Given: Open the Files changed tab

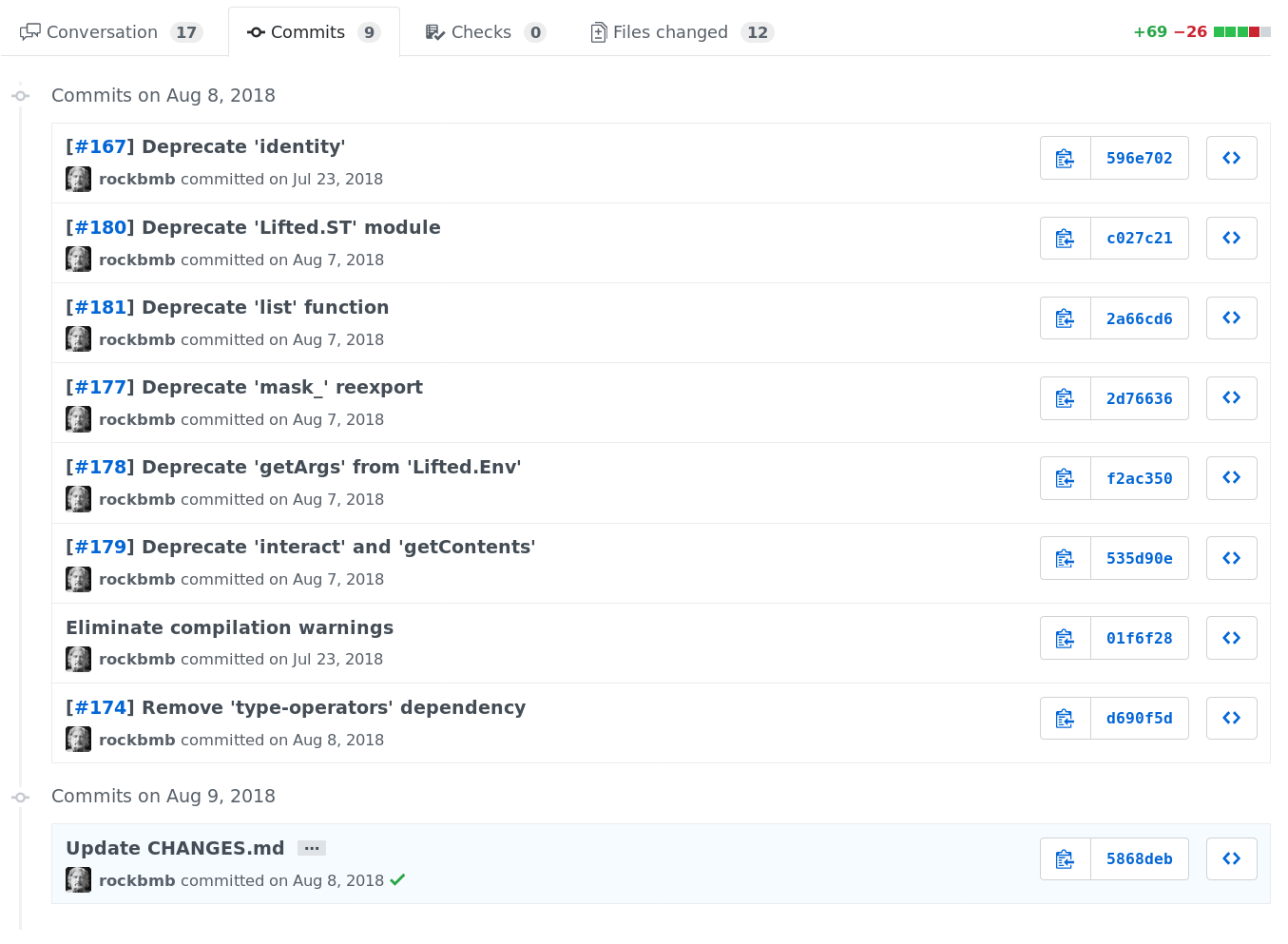Looking at the screenshot, I should point(682,32).
